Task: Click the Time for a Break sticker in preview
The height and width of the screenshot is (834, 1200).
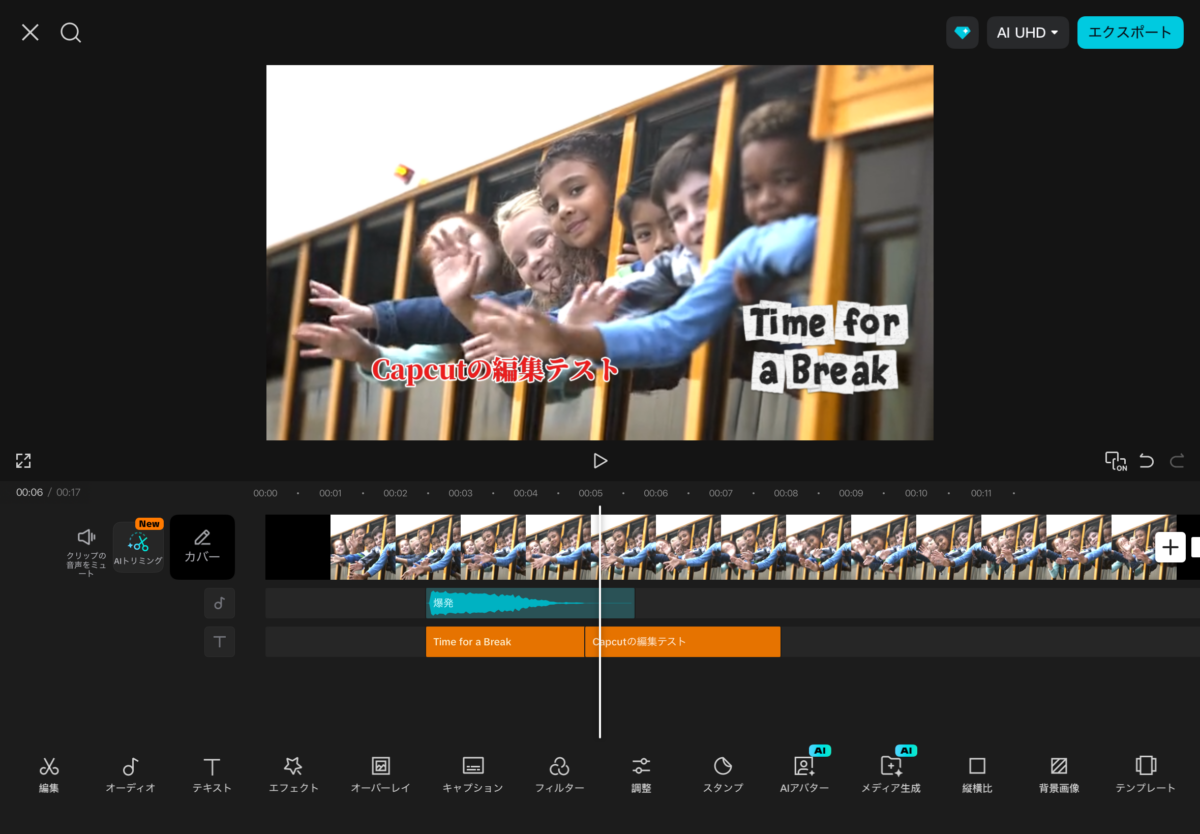Action: [824, 346]
